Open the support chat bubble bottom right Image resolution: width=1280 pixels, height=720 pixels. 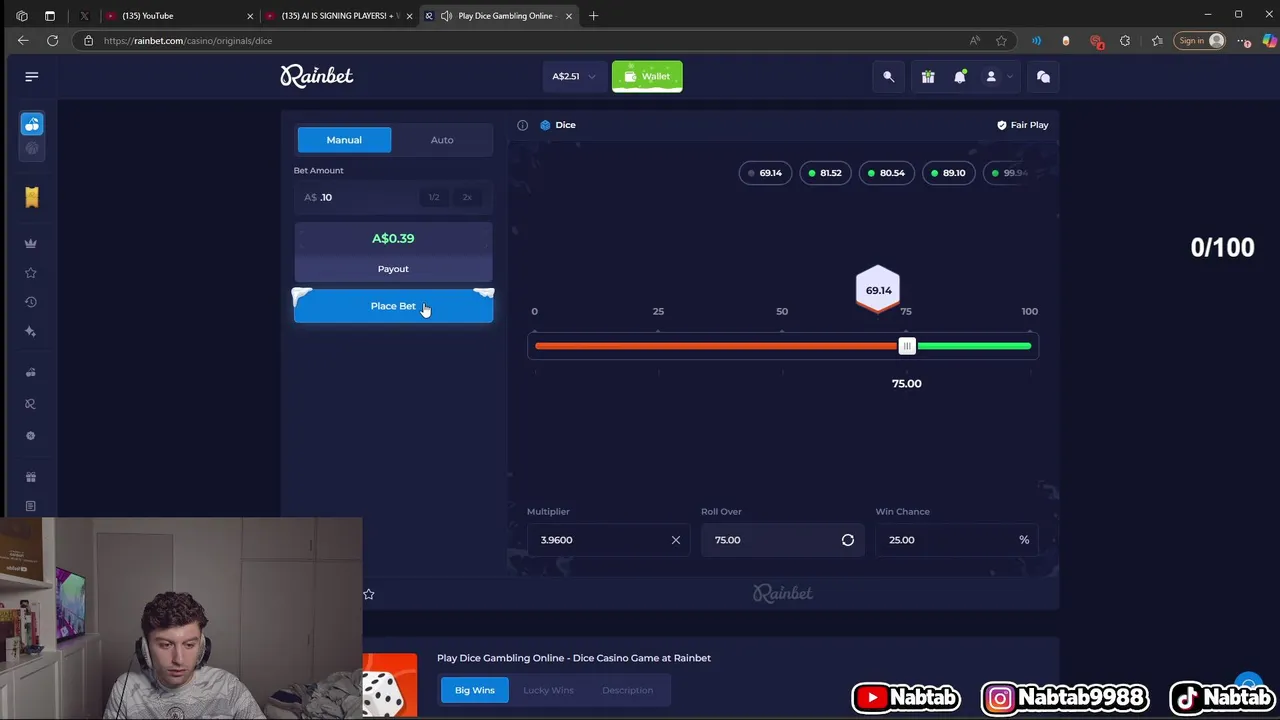[x=1248, y=686]
